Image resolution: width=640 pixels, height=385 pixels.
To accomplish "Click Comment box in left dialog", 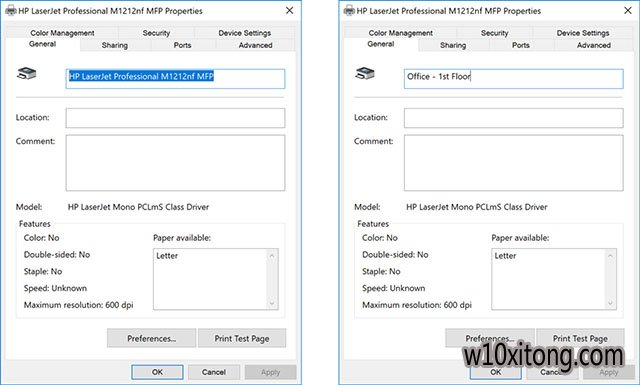I will 175,163.
